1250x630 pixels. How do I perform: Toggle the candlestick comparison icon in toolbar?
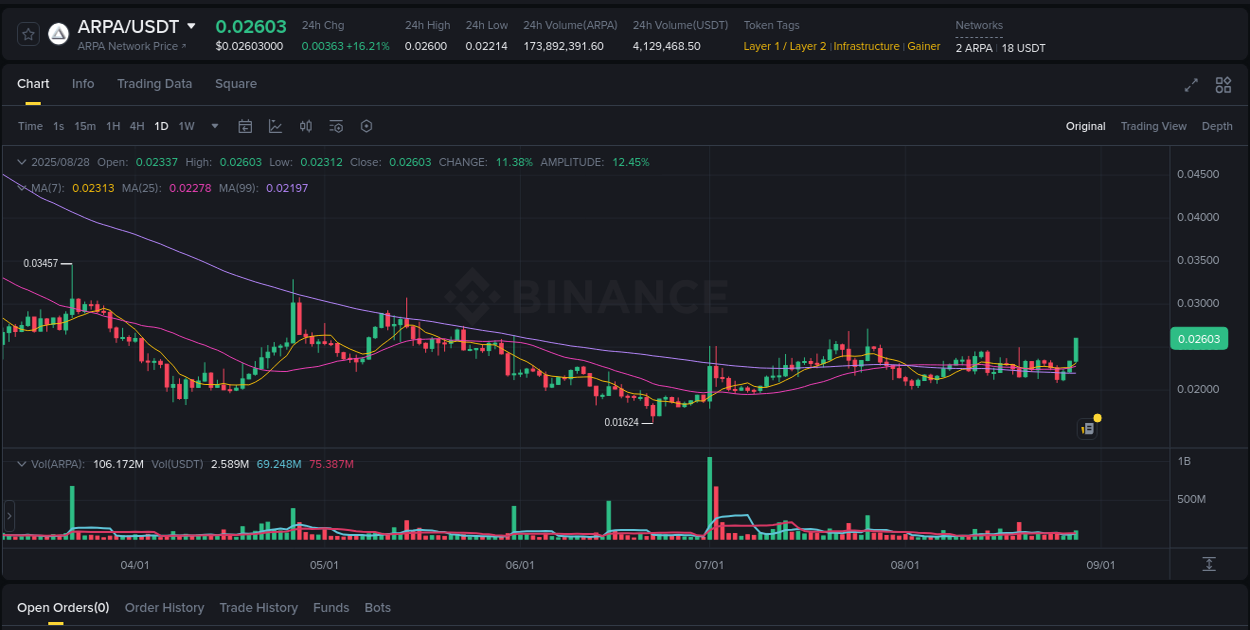tap(306, 126)
